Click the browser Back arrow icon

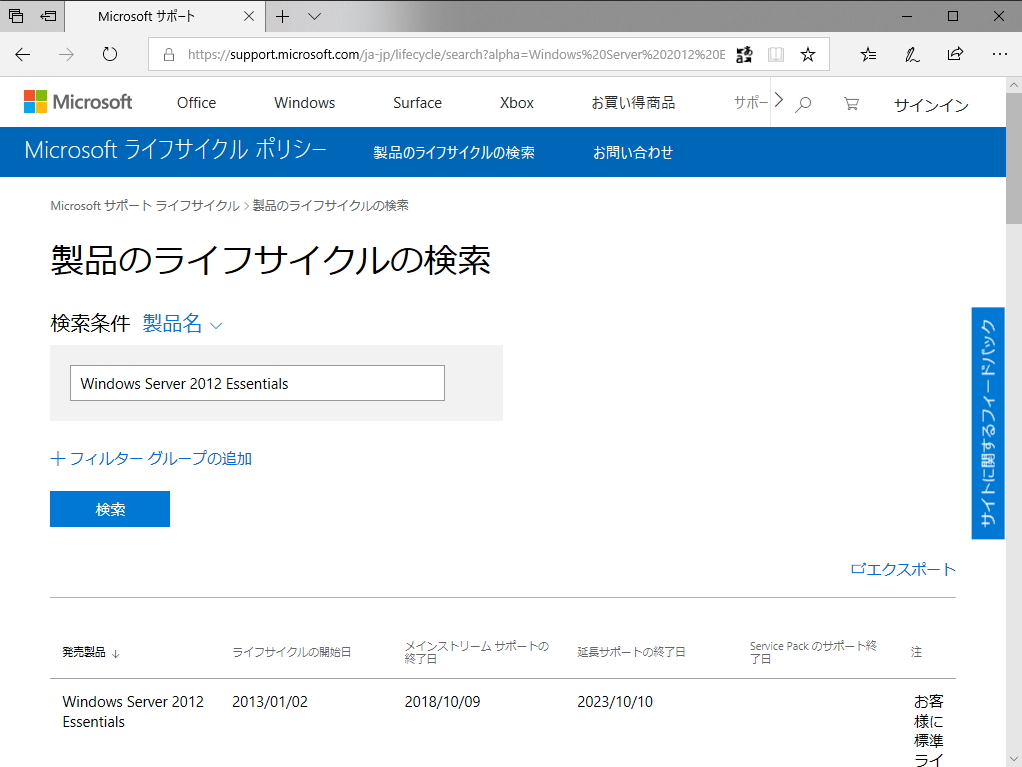pos(22,54)
